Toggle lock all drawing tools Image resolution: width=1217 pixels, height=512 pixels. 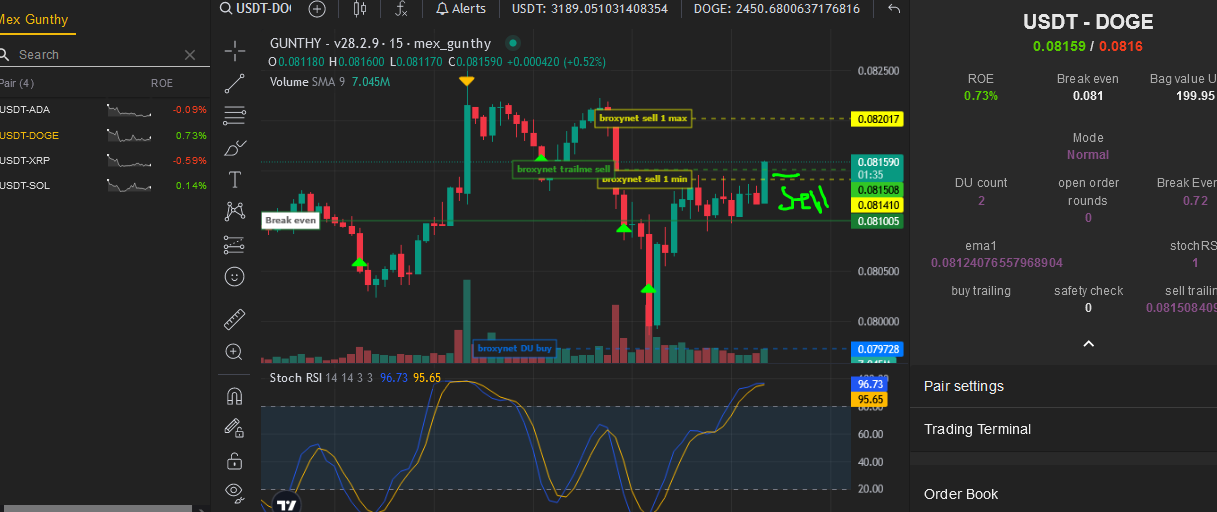point(235,460)
